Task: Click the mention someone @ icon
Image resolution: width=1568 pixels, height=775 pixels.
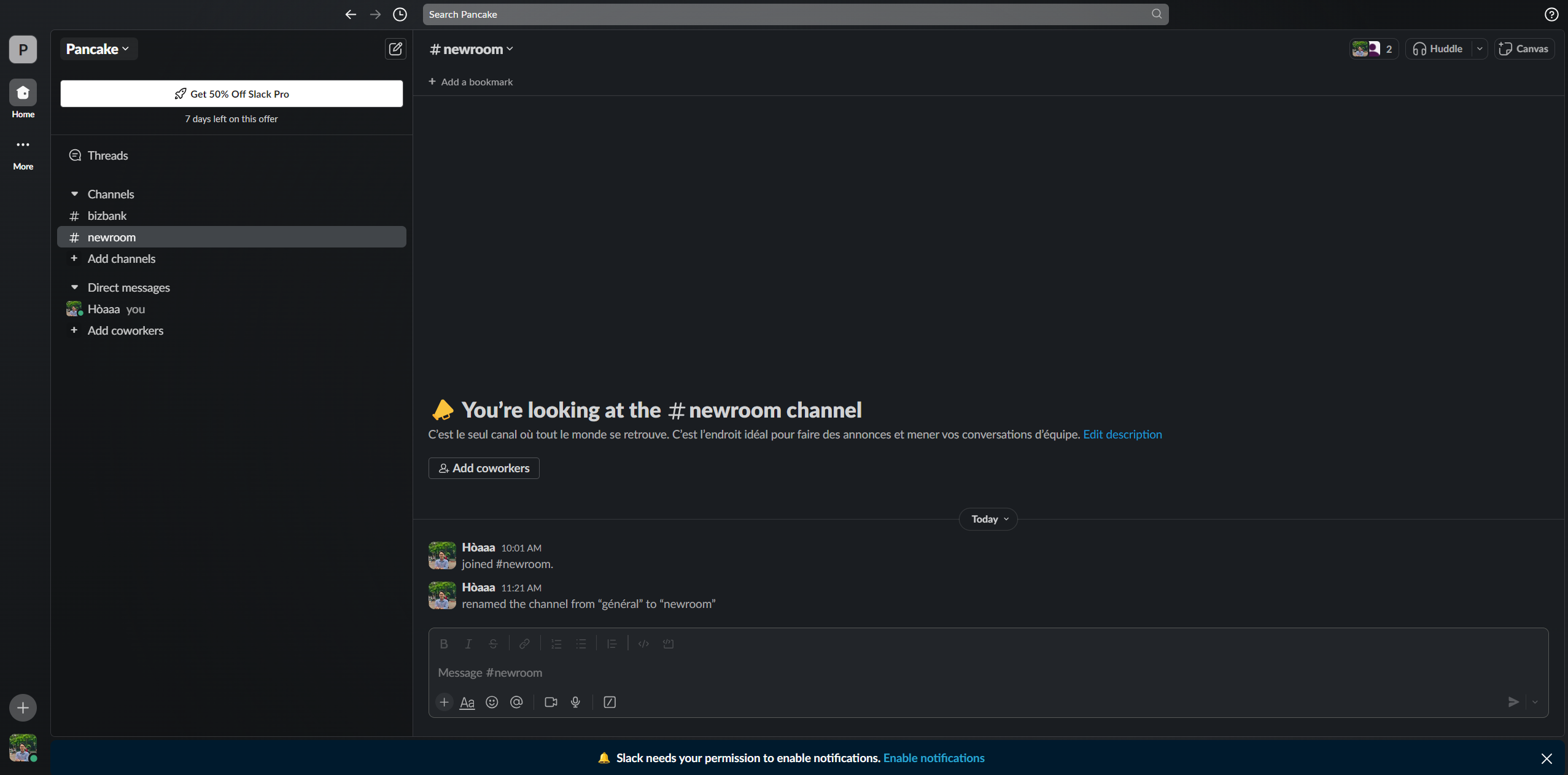Action: point(516,702)
